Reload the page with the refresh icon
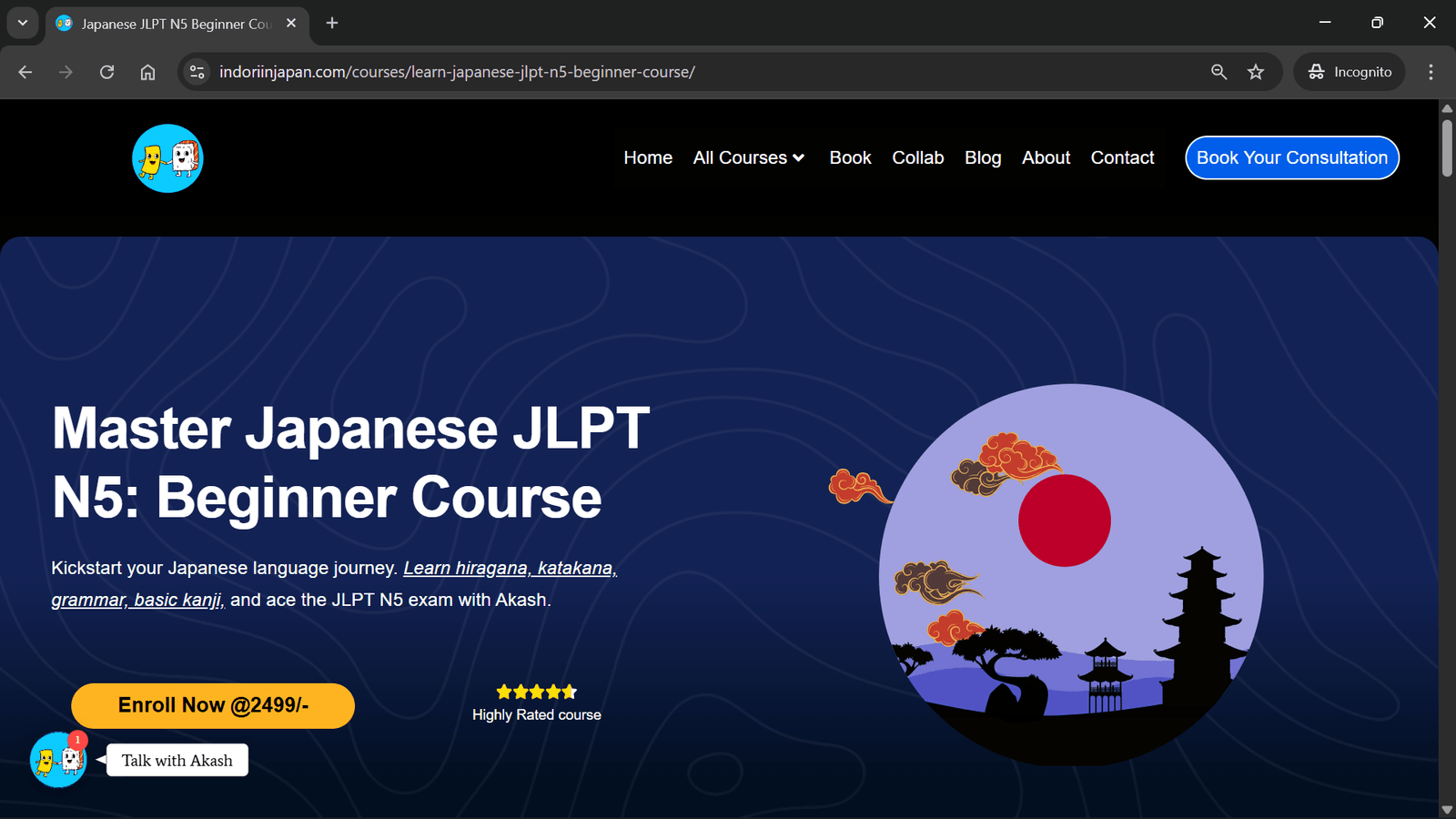The image size is (1456, 819). 106,72
